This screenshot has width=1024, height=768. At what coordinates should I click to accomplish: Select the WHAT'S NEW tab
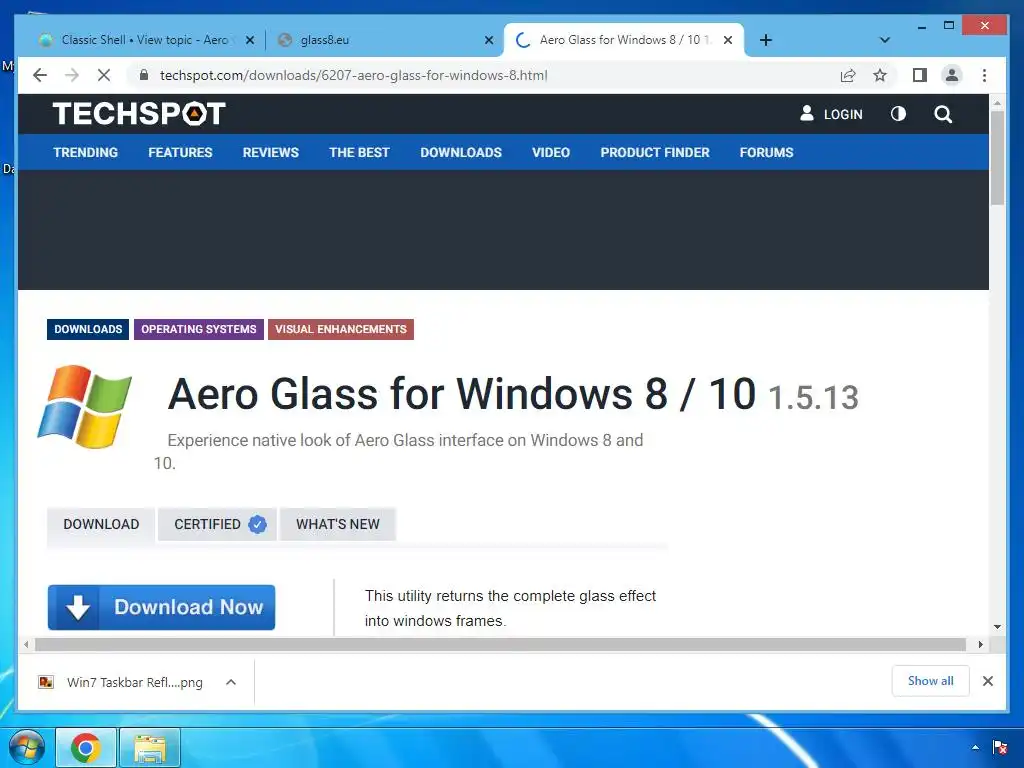coord(338,524)
